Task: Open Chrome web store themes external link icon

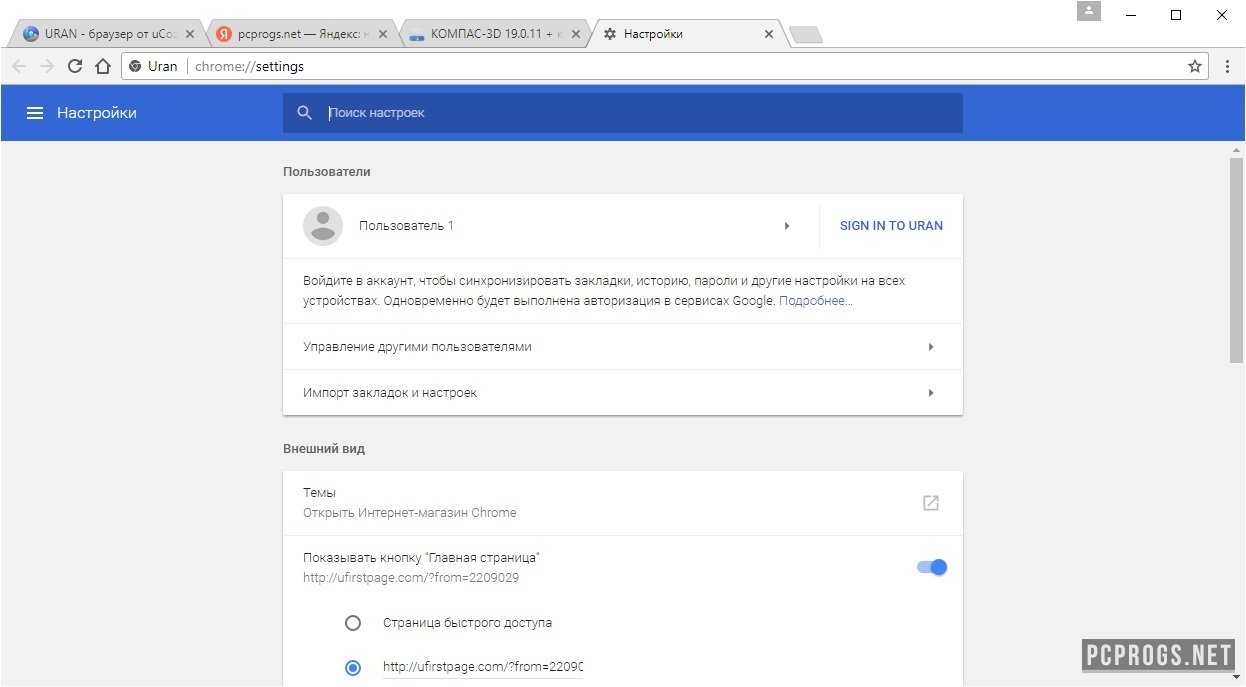Action: [930, 503]
